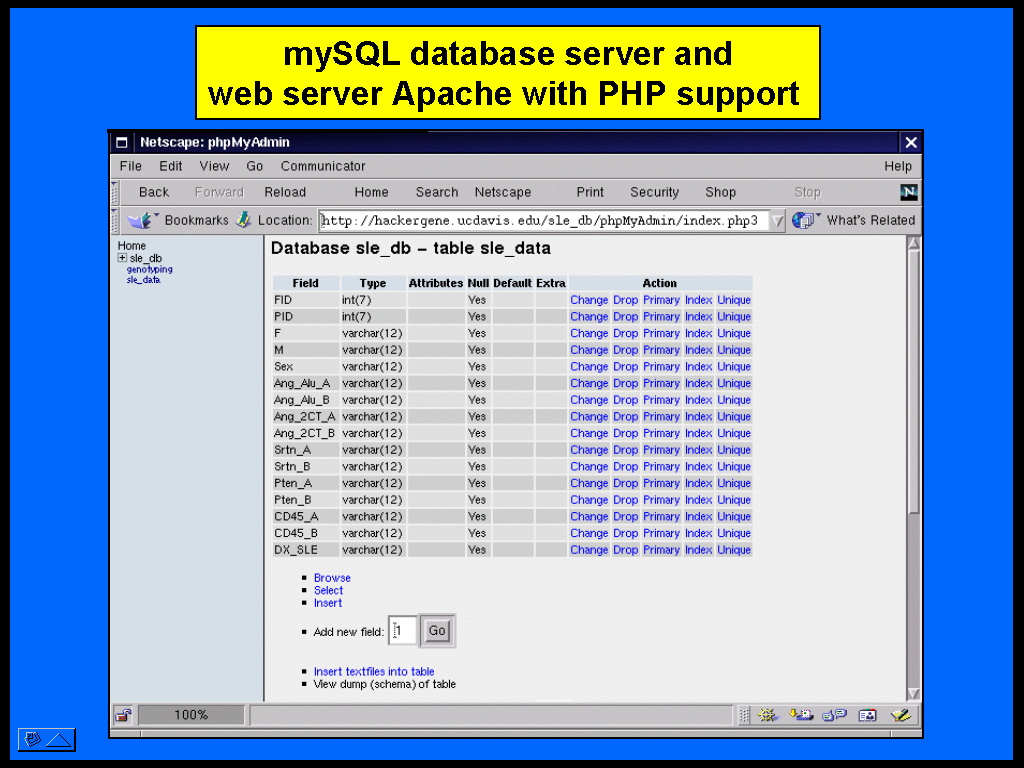
Task: Click the Reload toolbar button
Action: (285, 192)
